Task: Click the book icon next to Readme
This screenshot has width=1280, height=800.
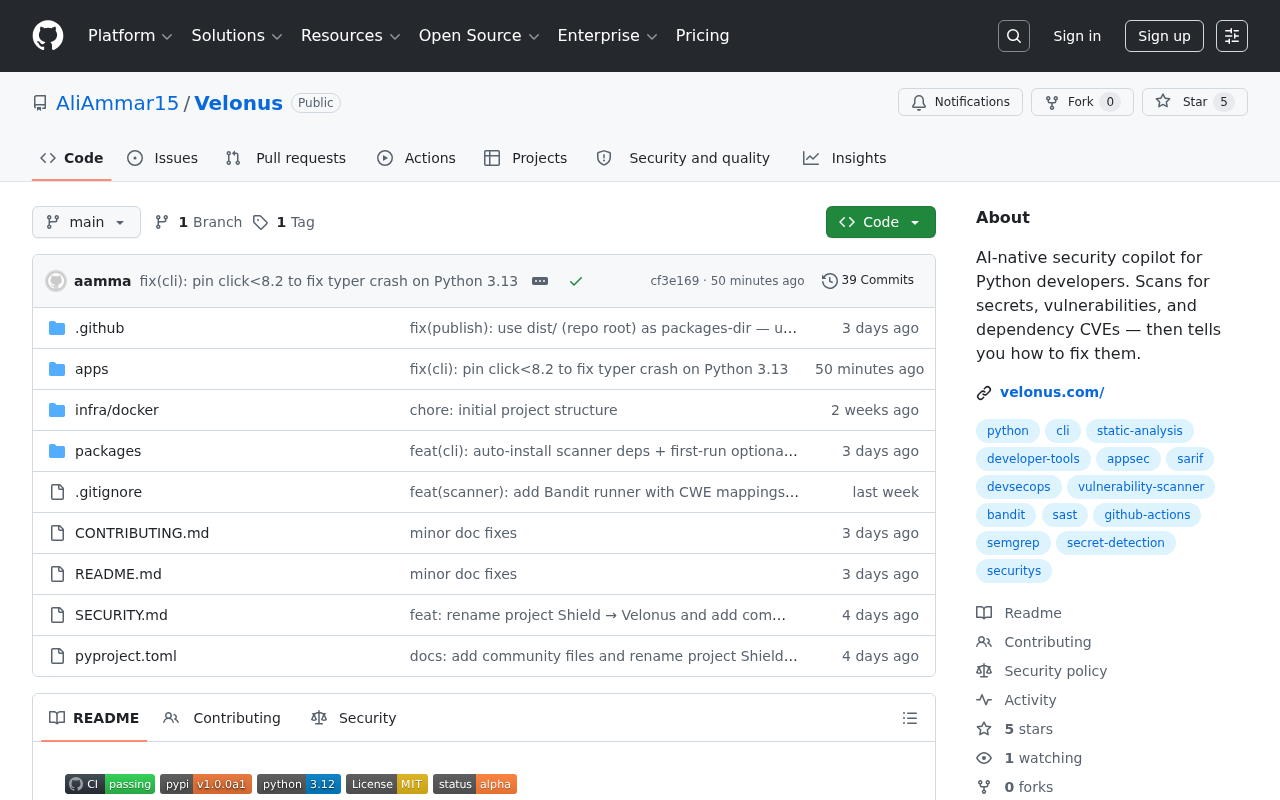Action: (x=984, y=613)
